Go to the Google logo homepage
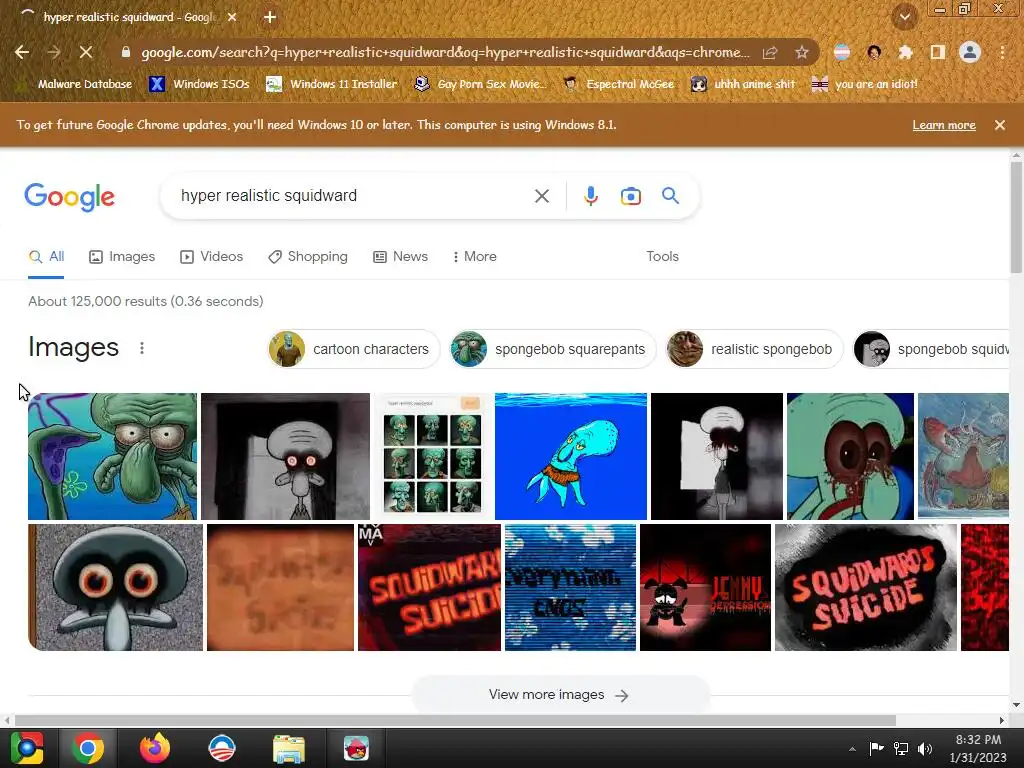 [x=69, y=197]
